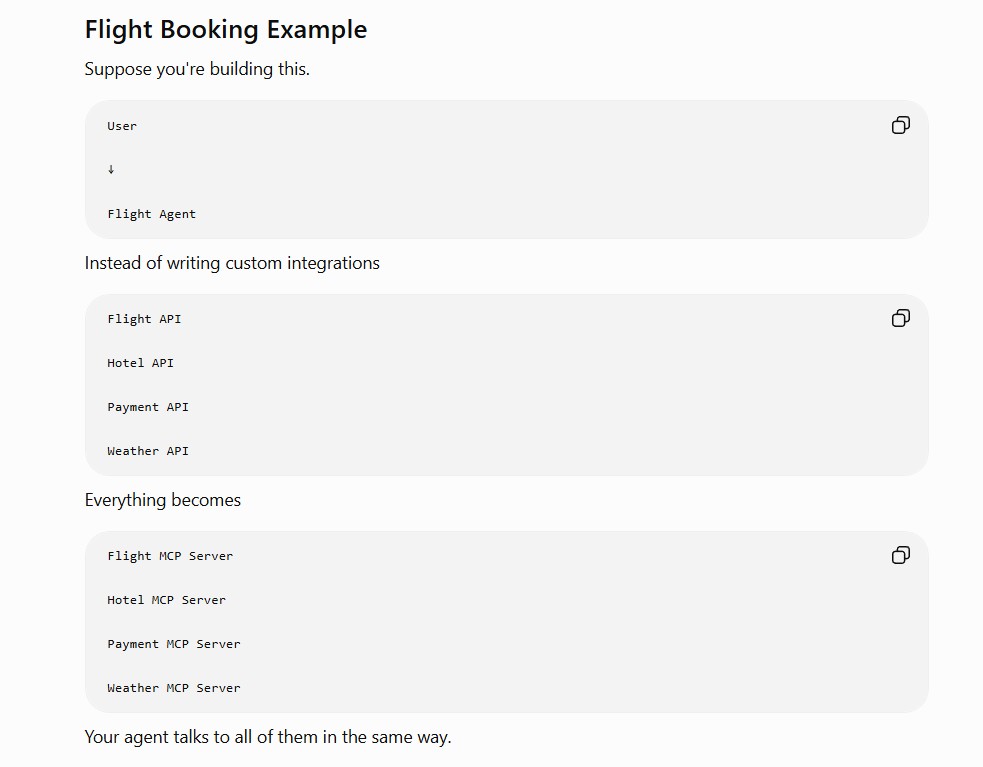Click 'Instead of writing custom integrations' paragraph
The image size is (983, 767).
(232, 263)
